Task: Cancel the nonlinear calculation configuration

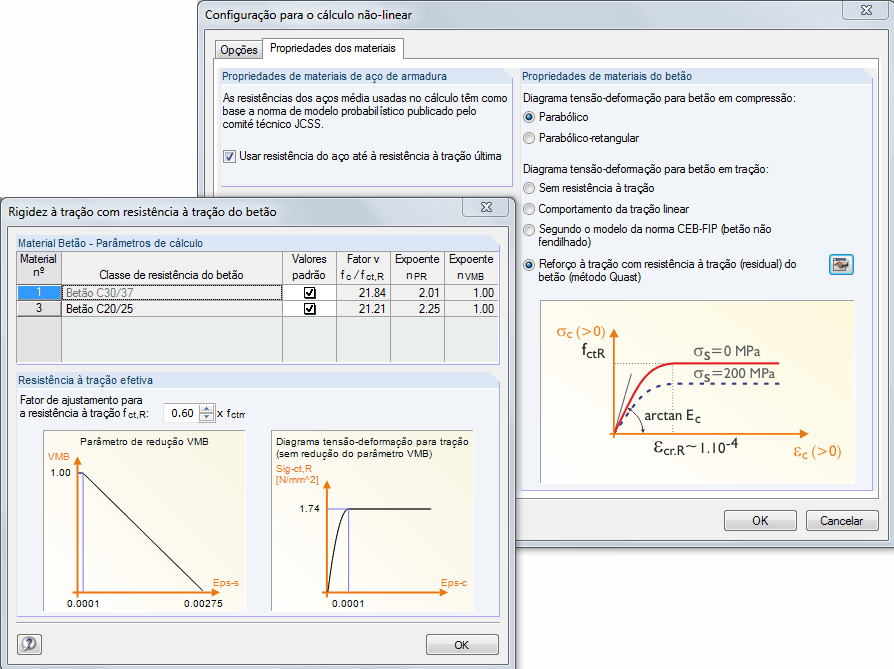Action: pyautogui.click(x=841, y=520)
